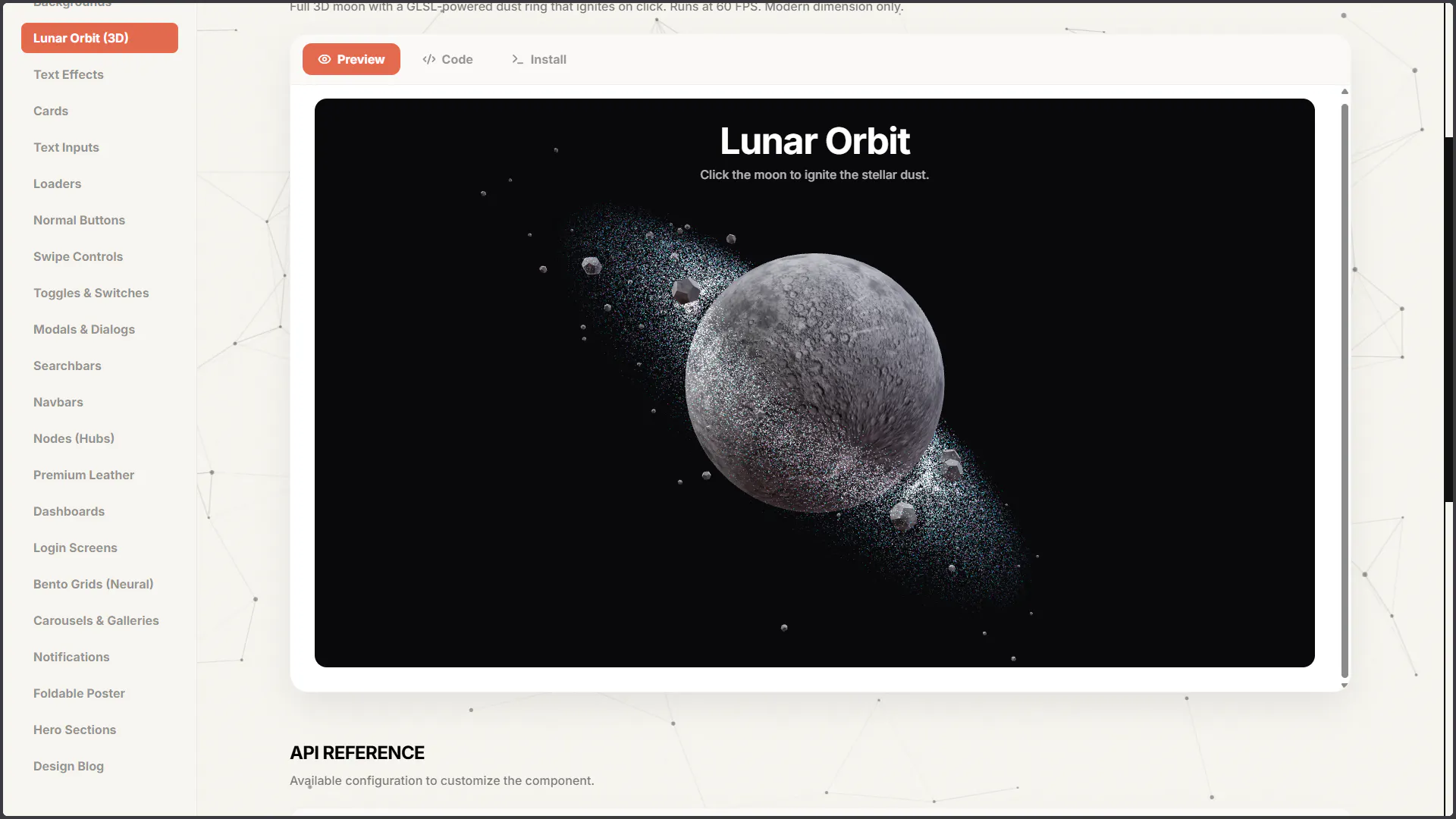Click the API REFERENCE heading

[x=357, y=752]
